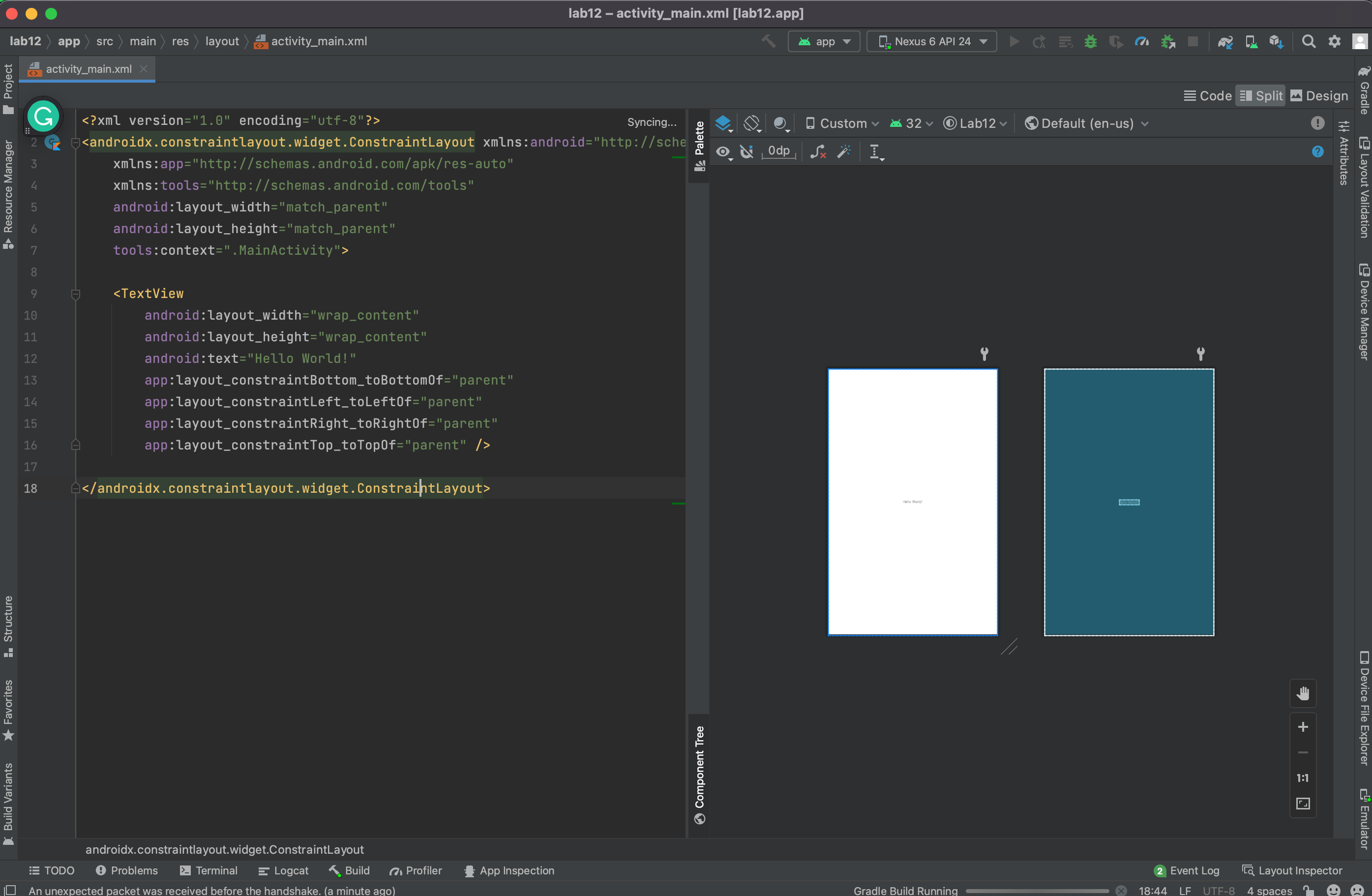
Task: Collapse the TextView tag fold marker
Action: click(x=75, y=294)
